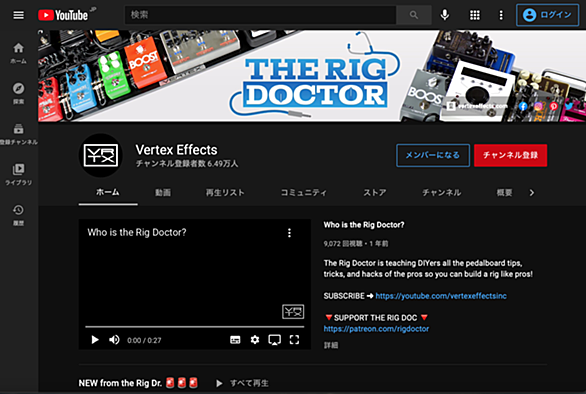The height and width of the screenshot is (394, 586).
Task: Open the patreon.com/rigdoctor link
Action: [x=376, y=329]
